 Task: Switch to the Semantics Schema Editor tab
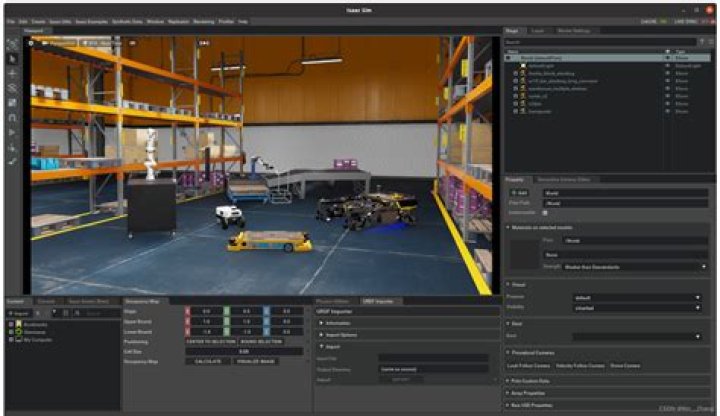click(564, 180)
